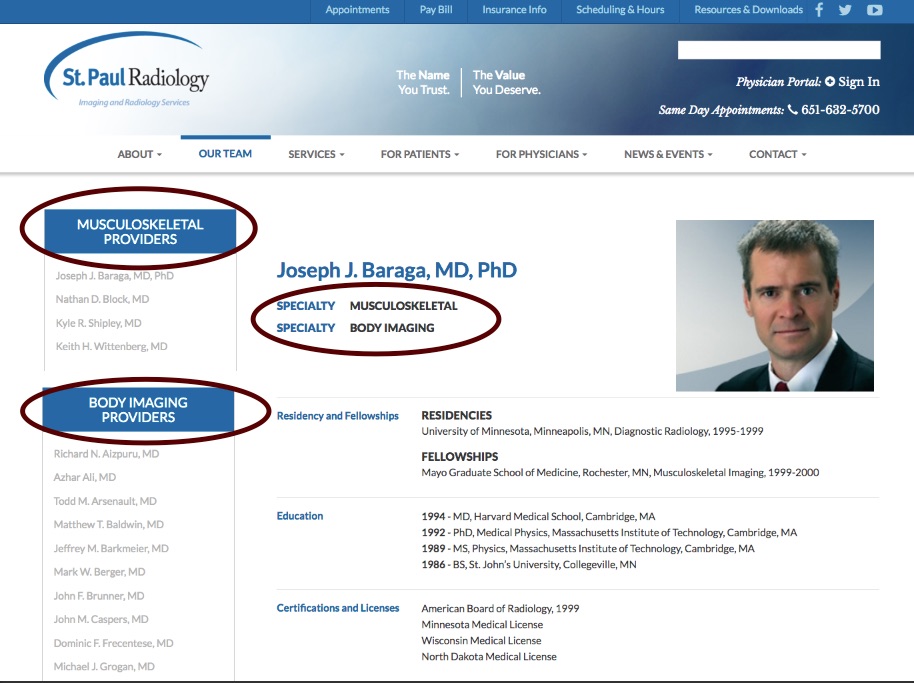Expand the News & Events menu
The width and height of the screenshot is (914, 683).
pos(668,155)
